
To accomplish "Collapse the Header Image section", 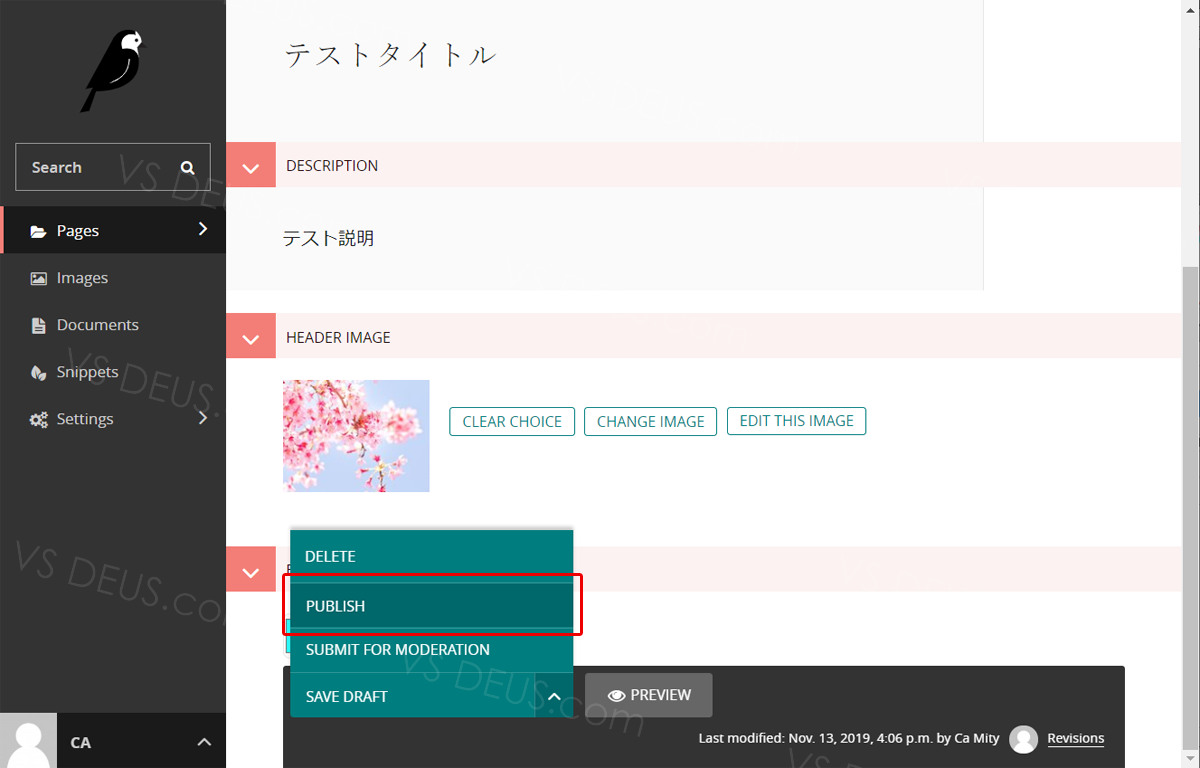I will click(251, 336).
